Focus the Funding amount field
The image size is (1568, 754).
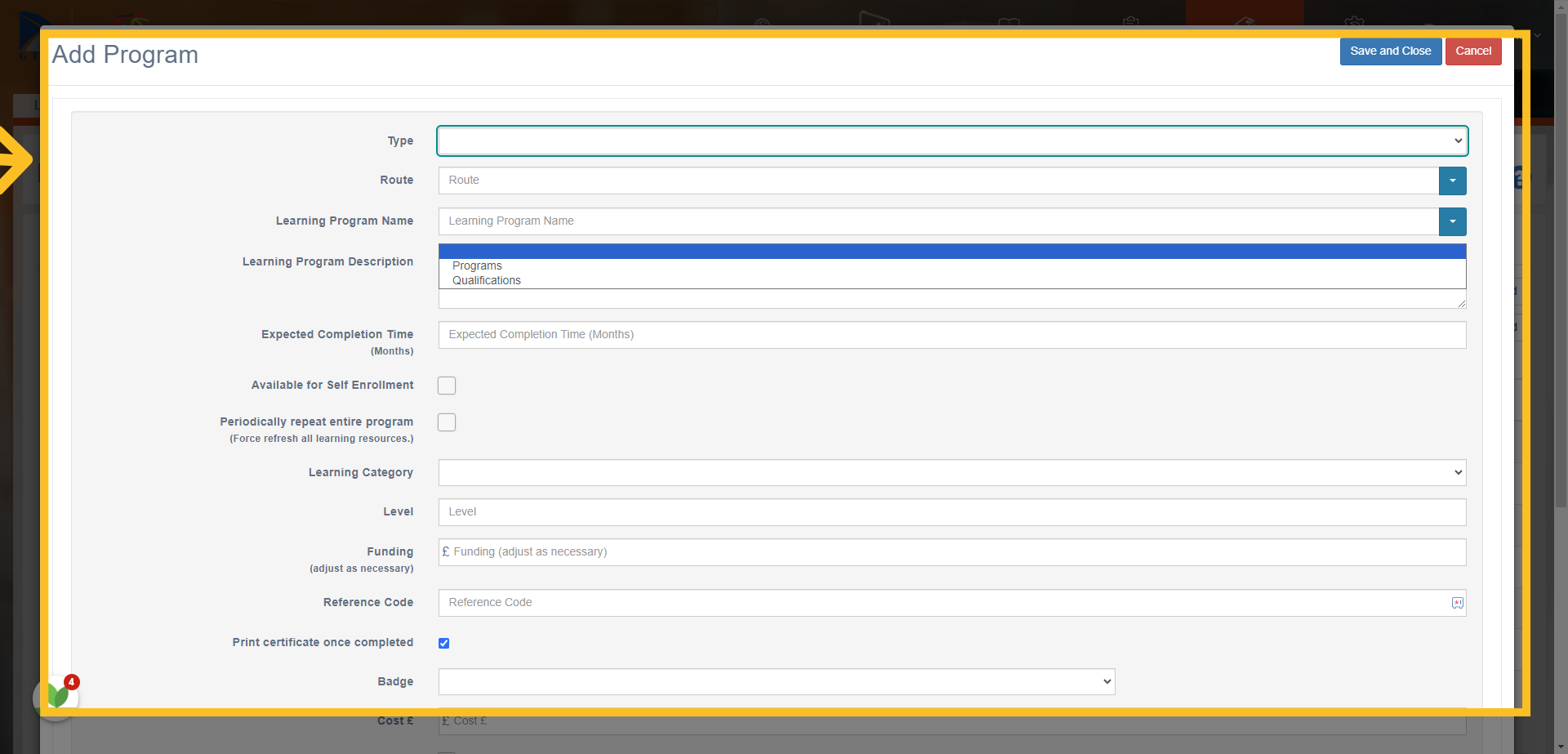tap(952, 552)
